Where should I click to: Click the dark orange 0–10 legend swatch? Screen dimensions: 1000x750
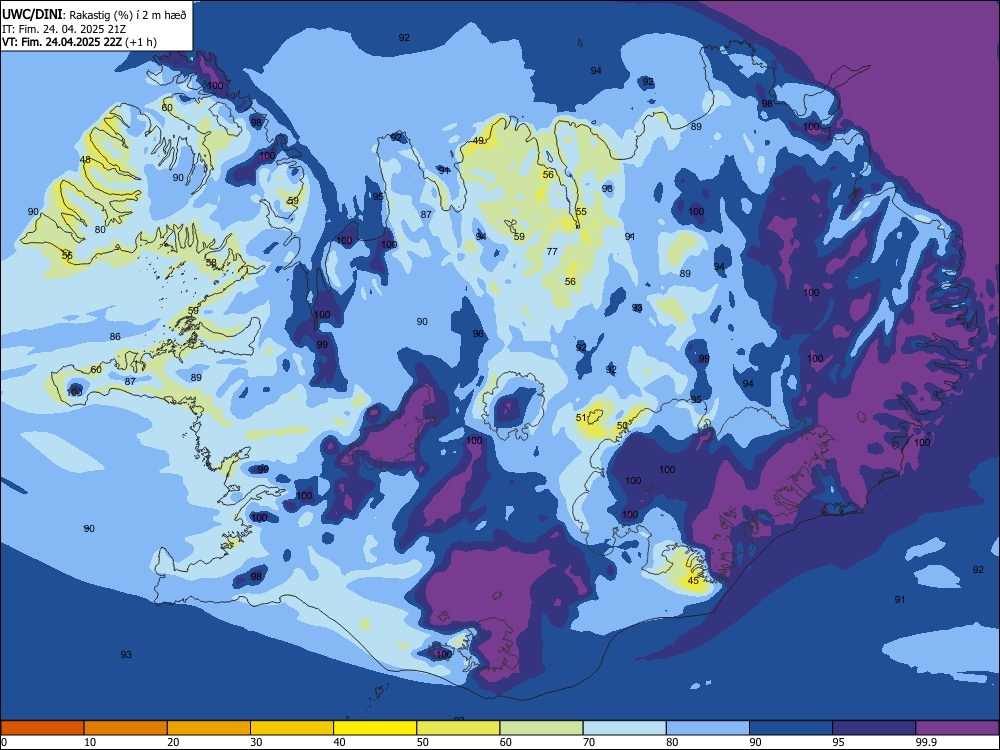(42, 728)
